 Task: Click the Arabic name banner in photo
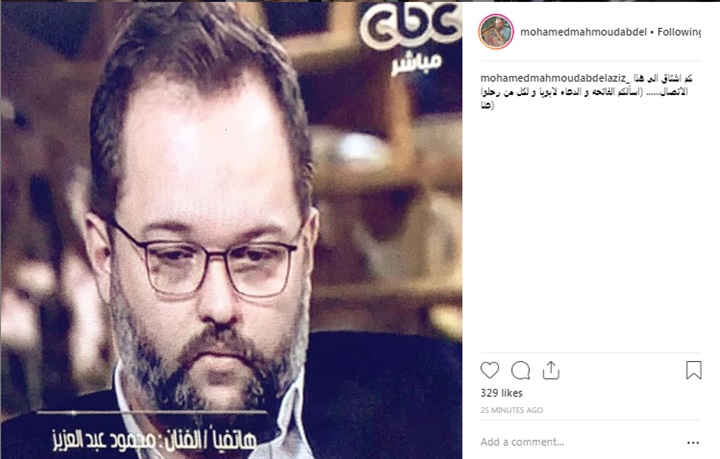[154, 441]
